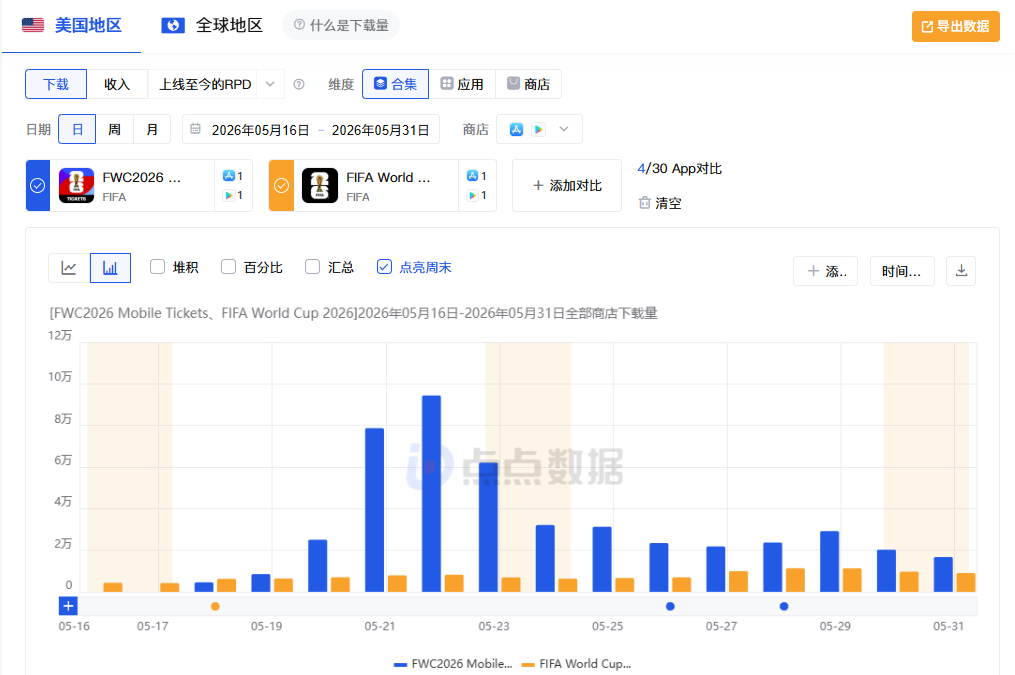The width and height of the screenshot is (1015, 675).
Task: Select 周 date granularity
Action: 115,129
